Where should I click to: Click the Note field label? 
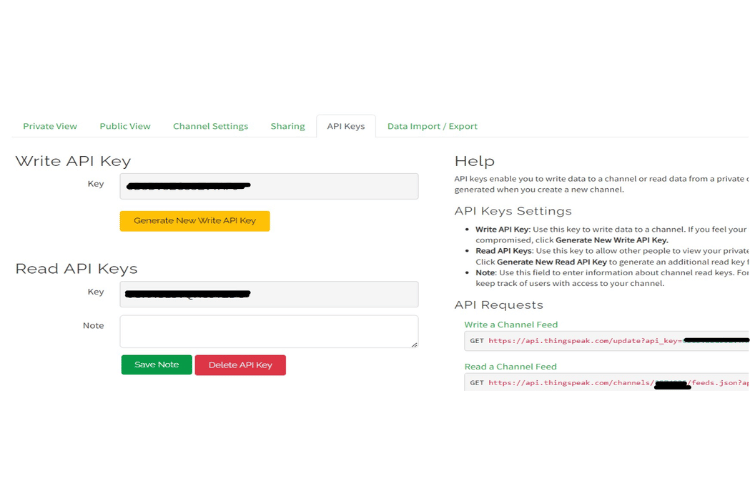93,325
